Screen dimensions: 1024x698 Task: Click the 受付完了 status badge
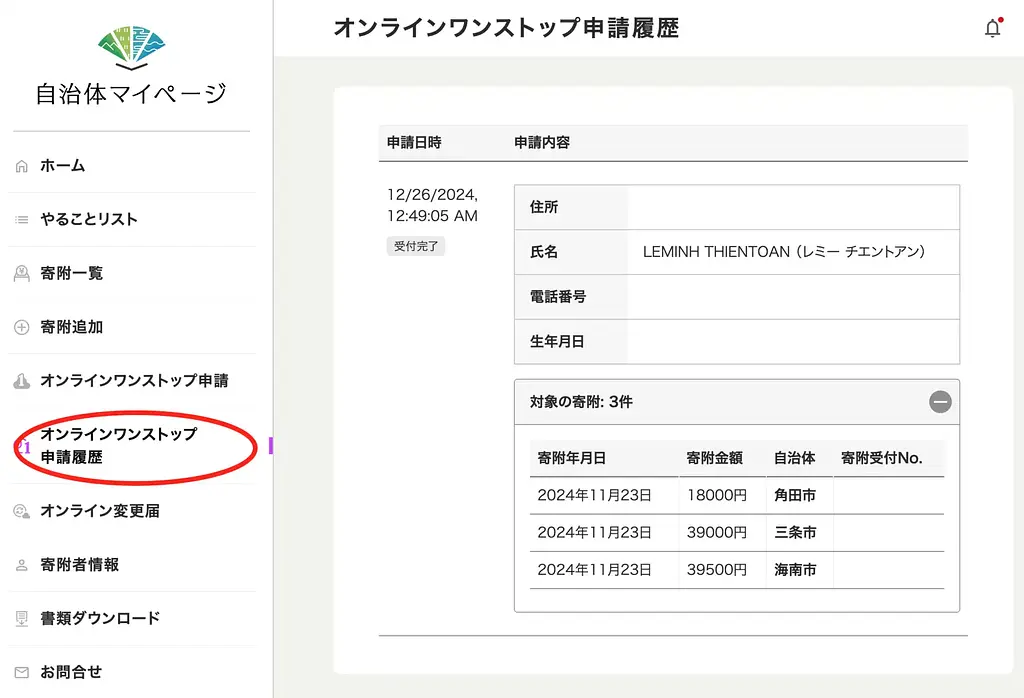415,245
